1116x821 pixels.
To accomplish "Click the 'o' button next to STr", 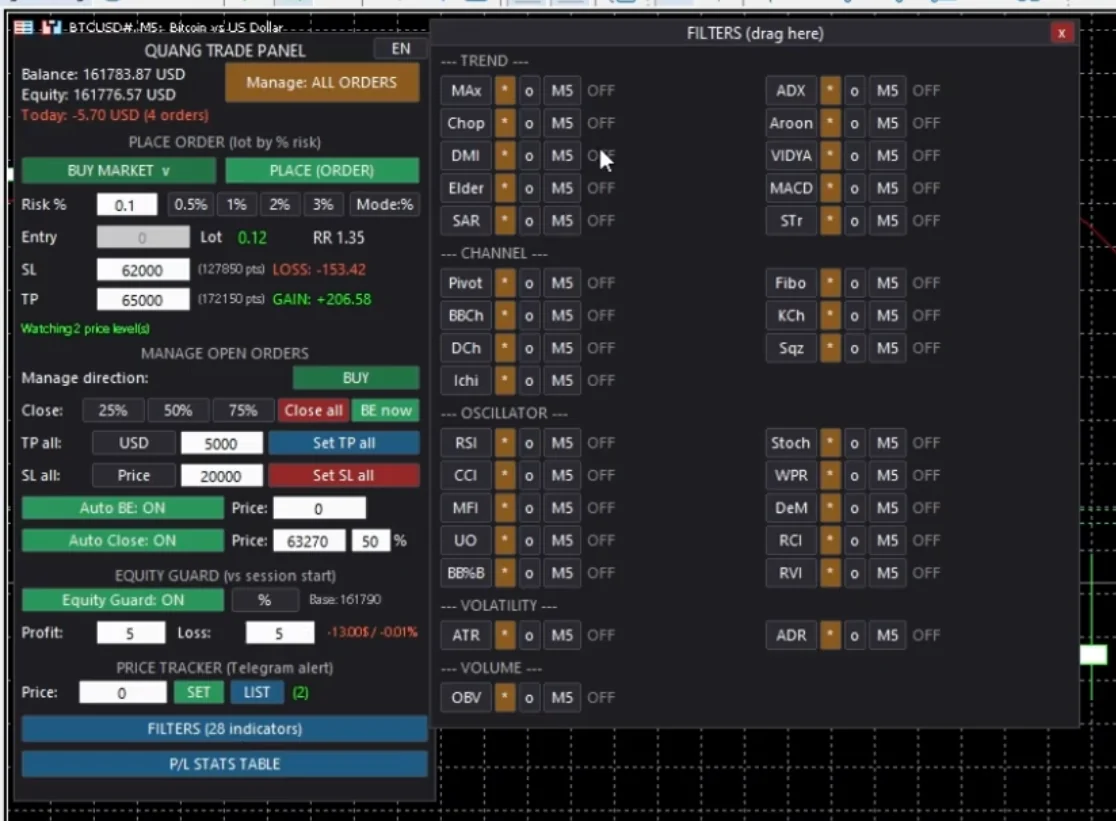I will pos(854,221).
